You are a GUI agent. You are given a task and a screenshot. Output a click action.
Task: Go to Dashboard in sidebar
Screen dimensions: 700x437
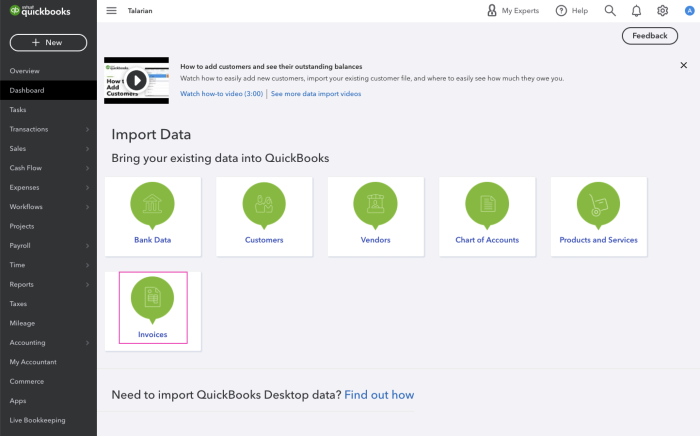coord(48,90)
